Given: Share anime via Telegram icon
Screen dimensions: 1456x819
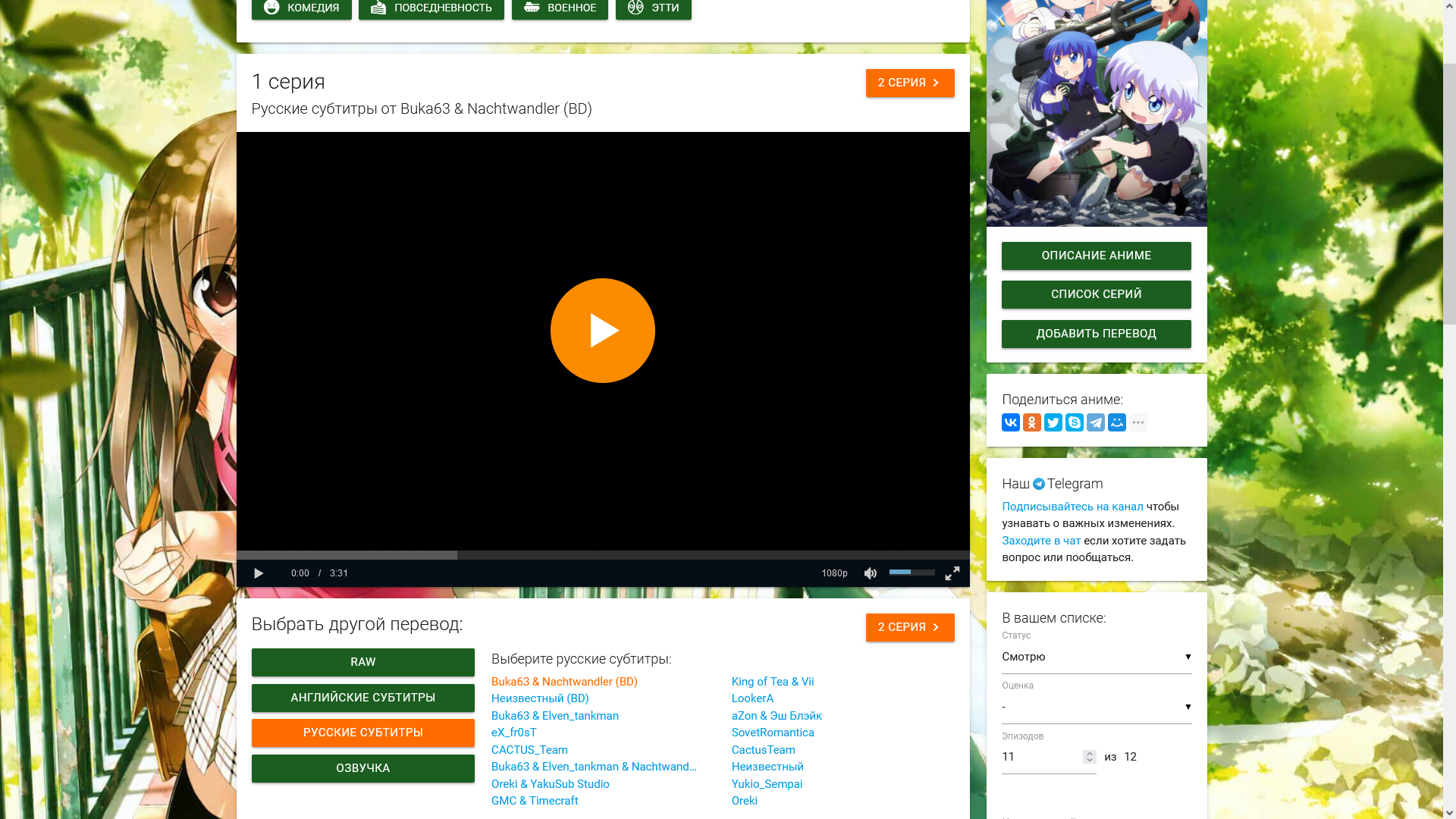Looking at the screenshot, I should [x=1096, y=422].
